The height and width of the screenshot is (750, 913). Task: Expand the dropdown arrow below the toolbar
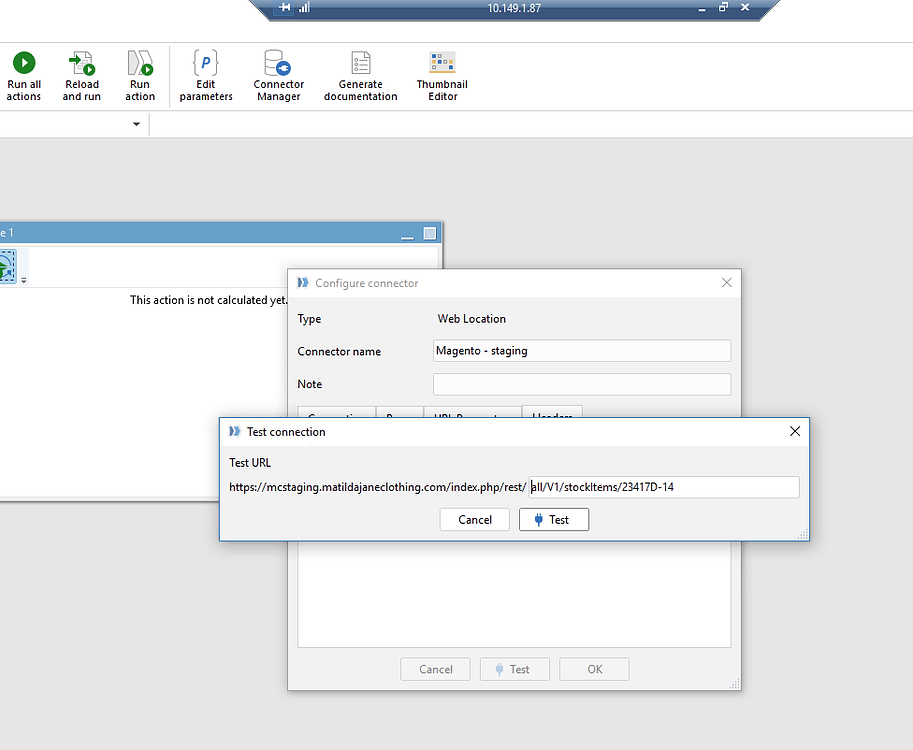pyautogui.click(x=136, y=124)
